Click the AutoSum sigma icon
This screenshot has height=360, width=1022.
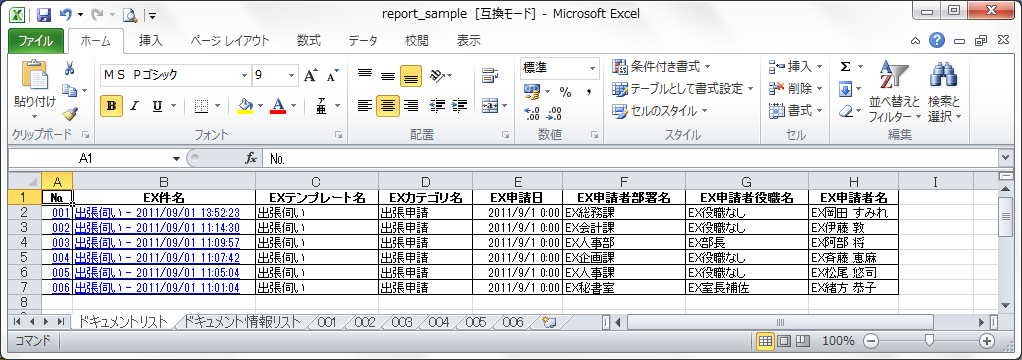[x=845, y=67]
